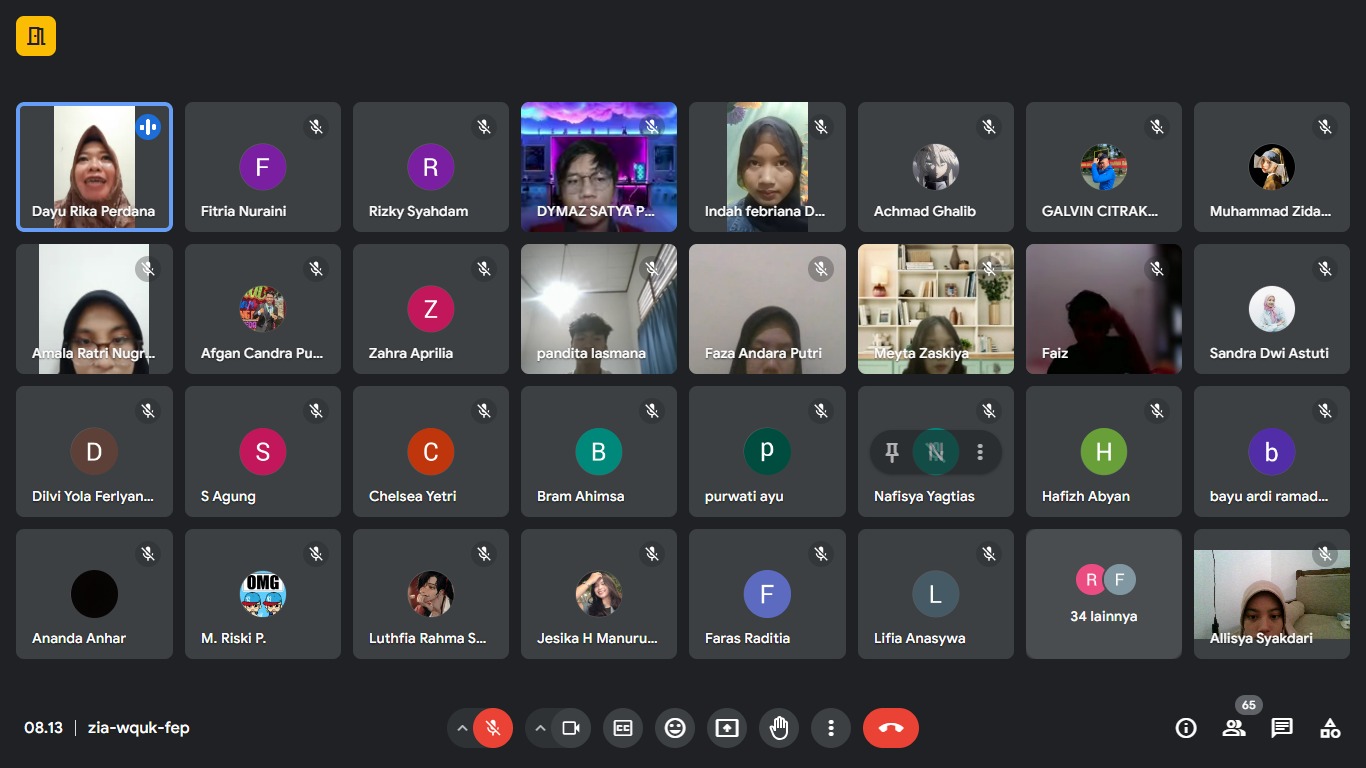Screen dimensions: 1366x768
Task: Open the activities shapes icon
Action: pos(1330,728)
